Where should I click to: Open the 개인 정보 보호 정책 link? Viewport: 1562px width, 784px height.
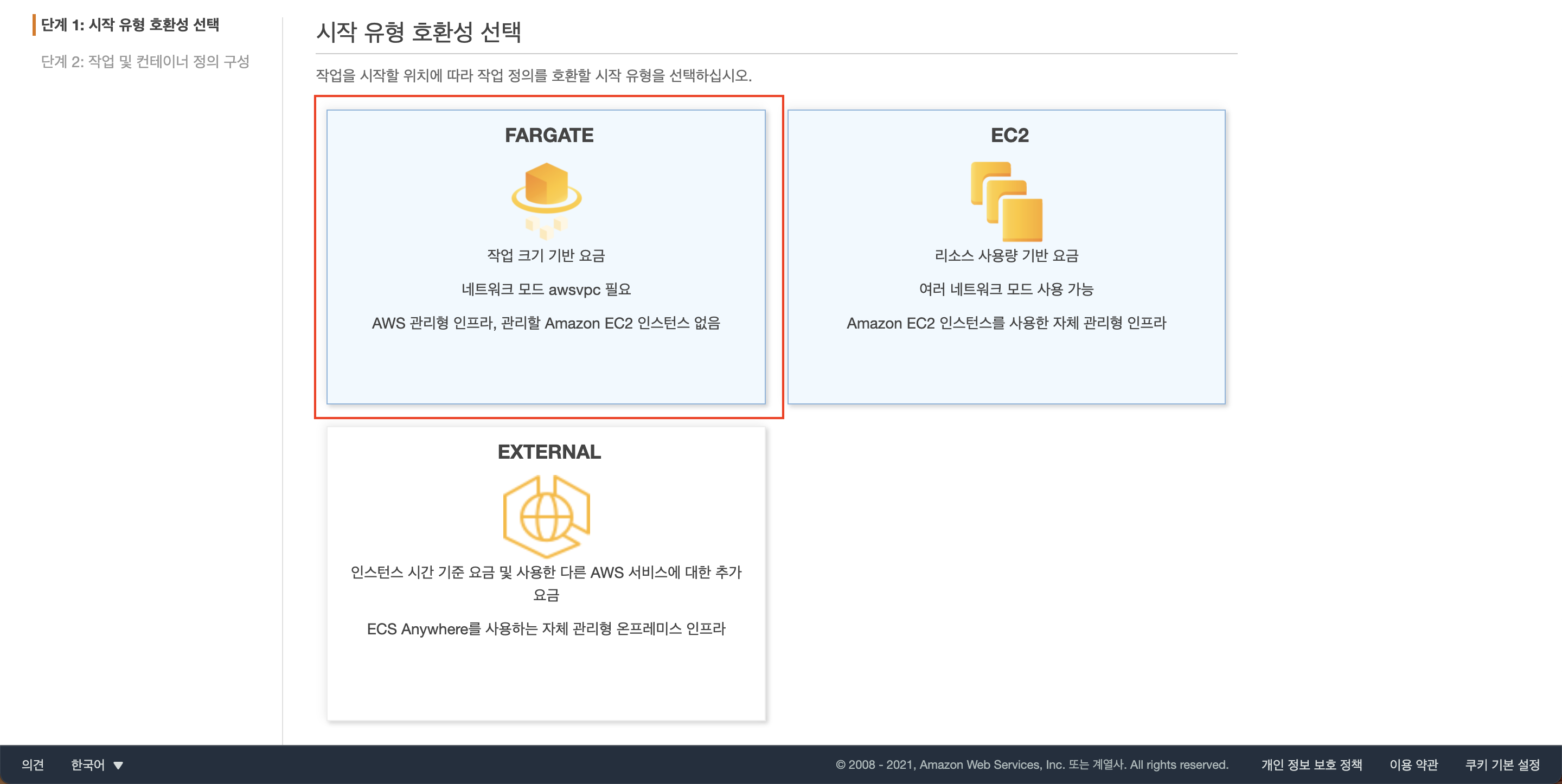pyautogui.click(x=1311, y=764)
